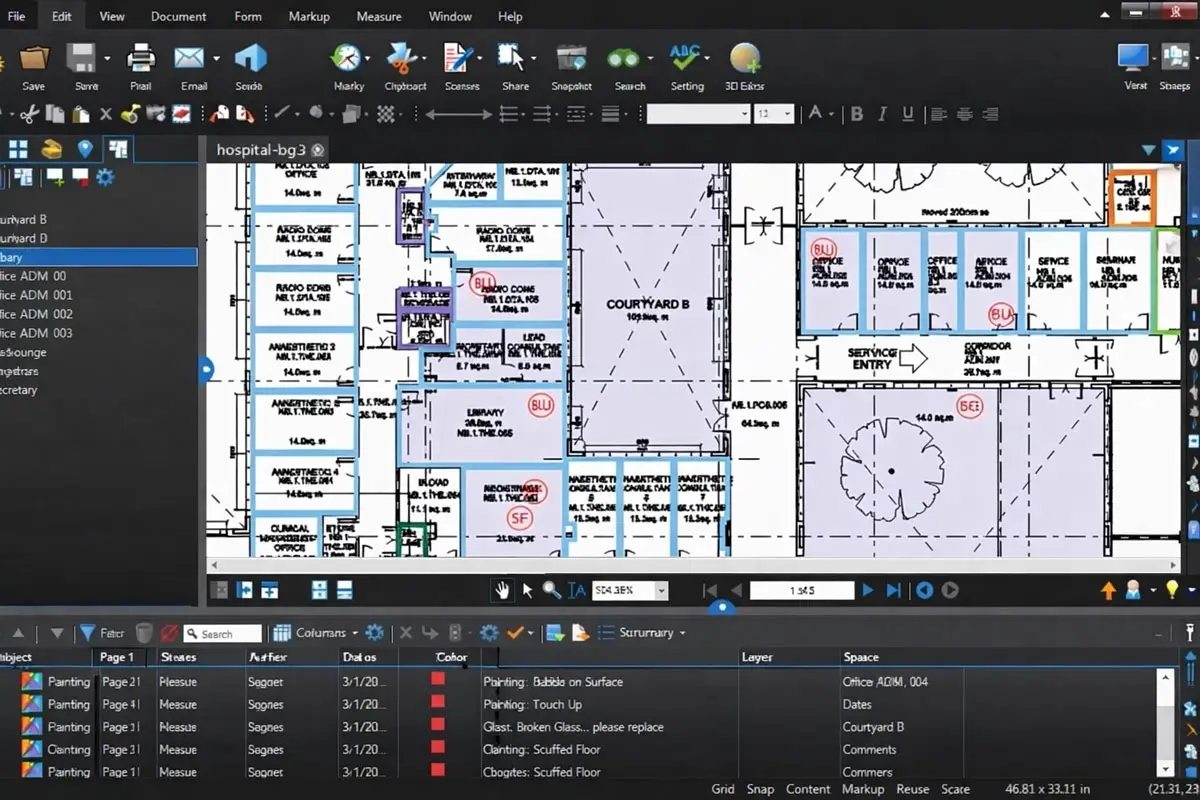
Task: Open the zoom percentage dropdown
Action: 661,591
